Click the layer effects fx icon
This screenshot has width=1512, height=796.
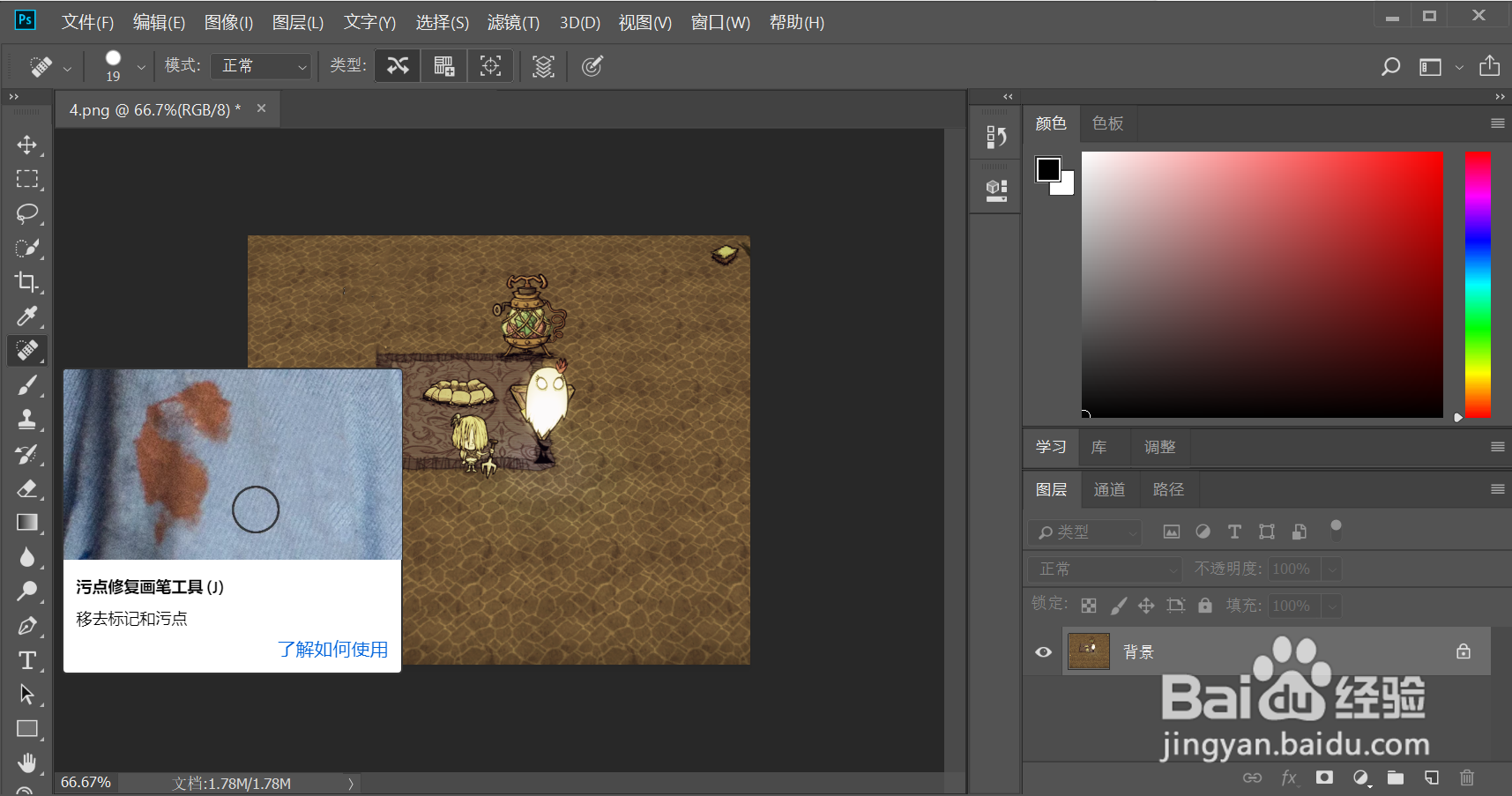[x=1289, y=777]
